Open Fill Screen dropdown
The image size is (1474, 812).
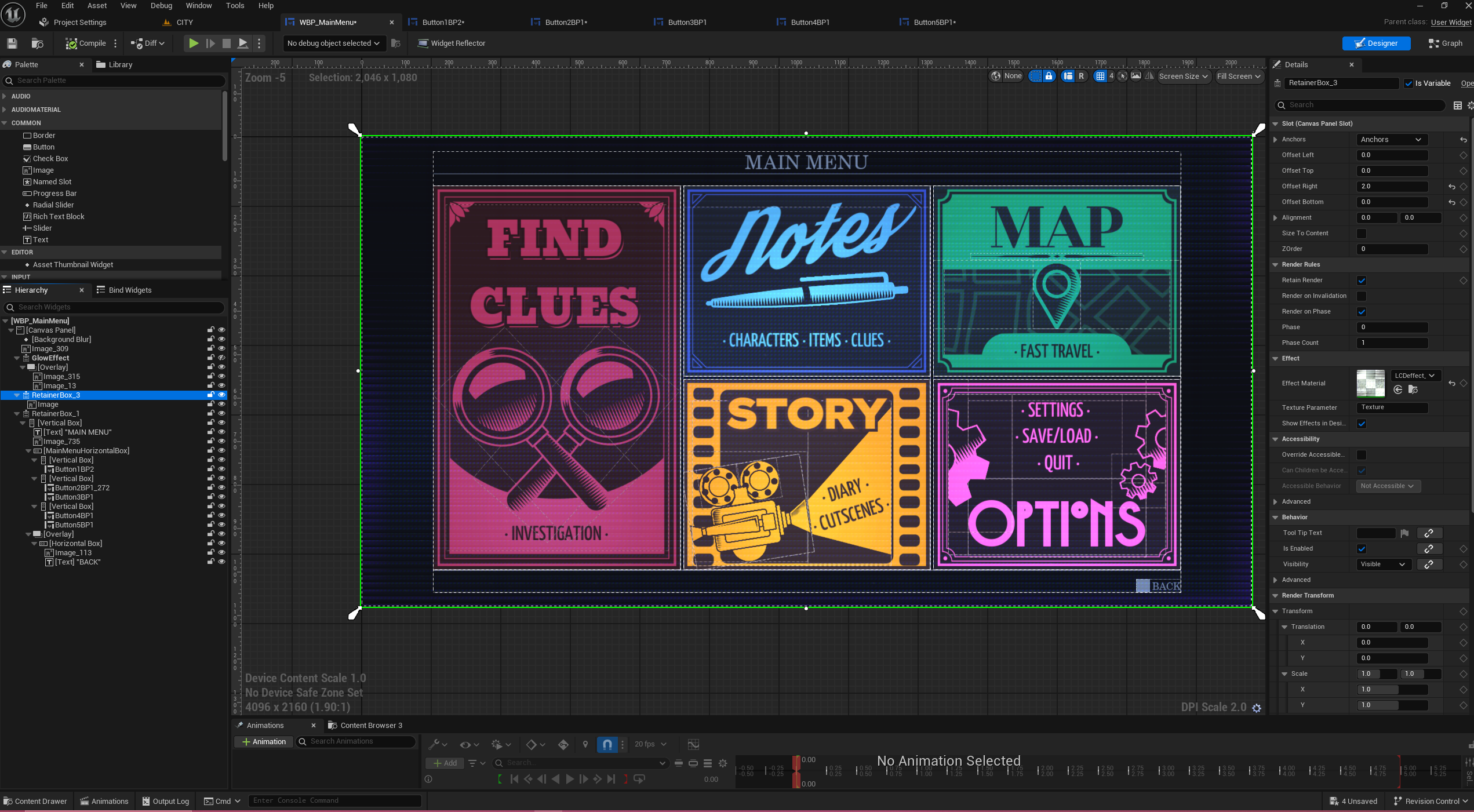point(1239,76)
